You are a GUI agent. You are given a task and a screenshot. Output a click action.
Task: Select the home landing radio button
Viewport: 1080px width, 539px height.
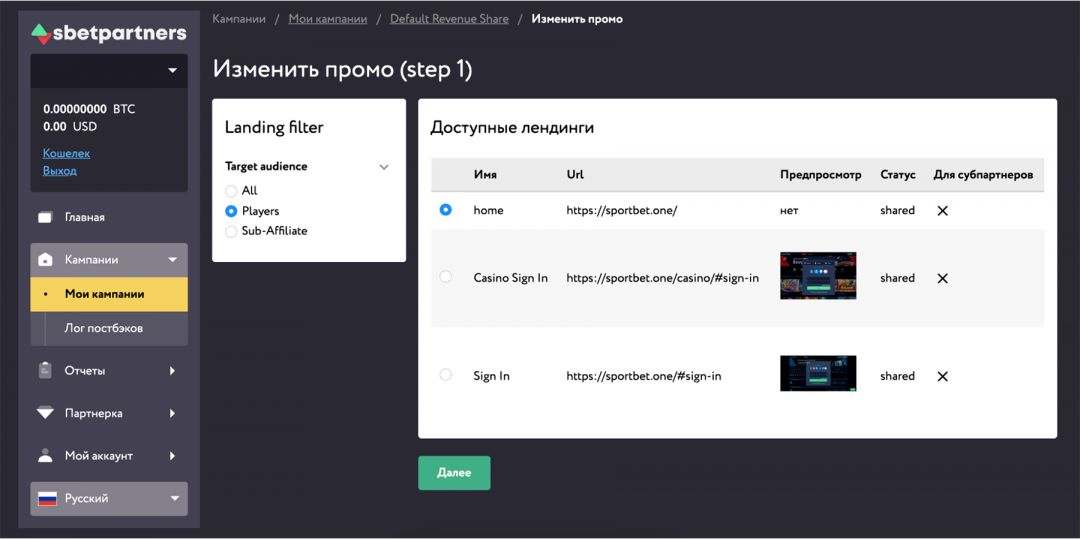pos(446,209)
